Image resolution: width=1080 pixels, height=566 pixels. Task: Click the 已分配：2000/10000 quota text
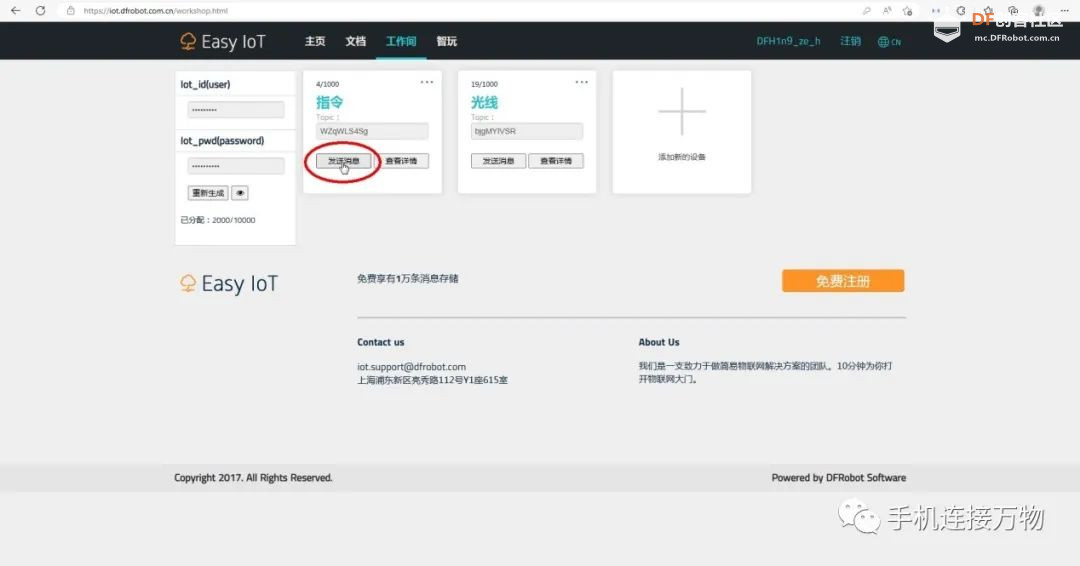pos(218,220)
